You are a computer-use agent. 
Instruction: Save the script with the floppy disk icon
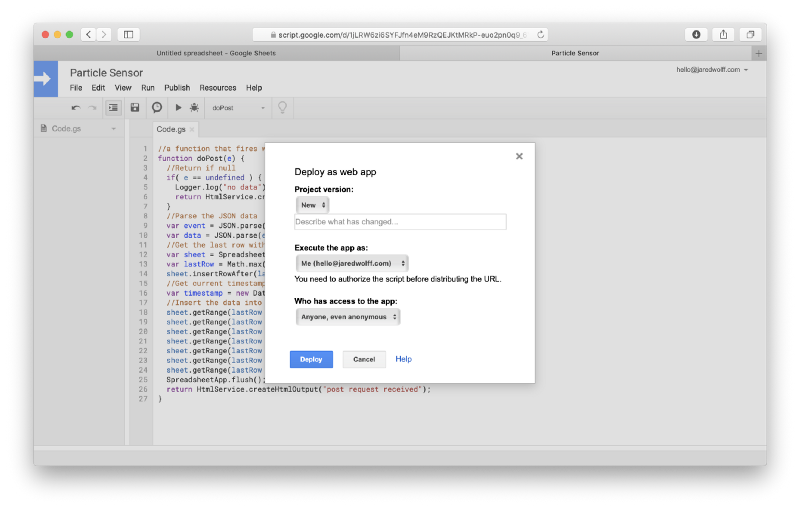coord(135,108)
